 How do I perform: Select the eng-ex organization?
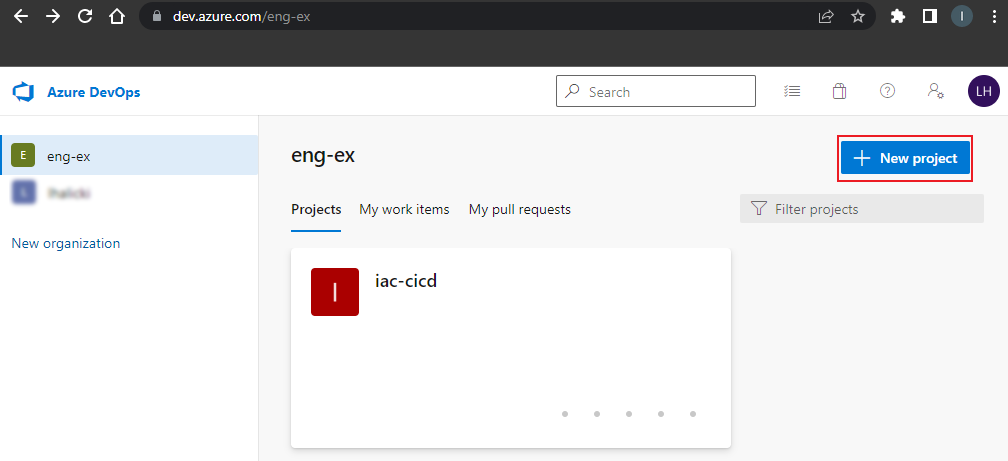[x=129, y=155]
